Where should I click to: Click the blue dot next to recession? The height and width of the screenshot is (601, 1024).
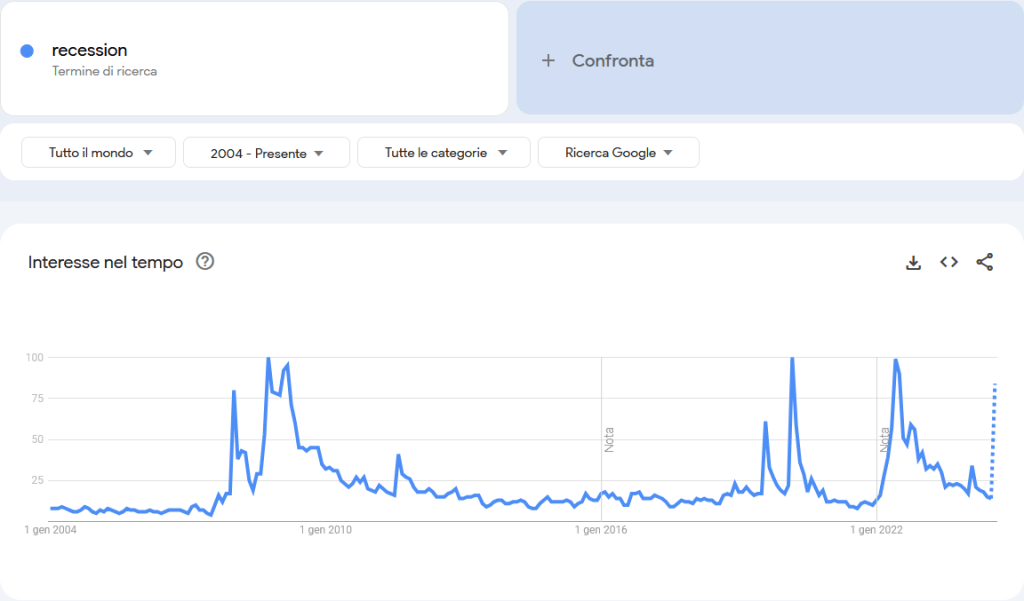coord(28,51)
